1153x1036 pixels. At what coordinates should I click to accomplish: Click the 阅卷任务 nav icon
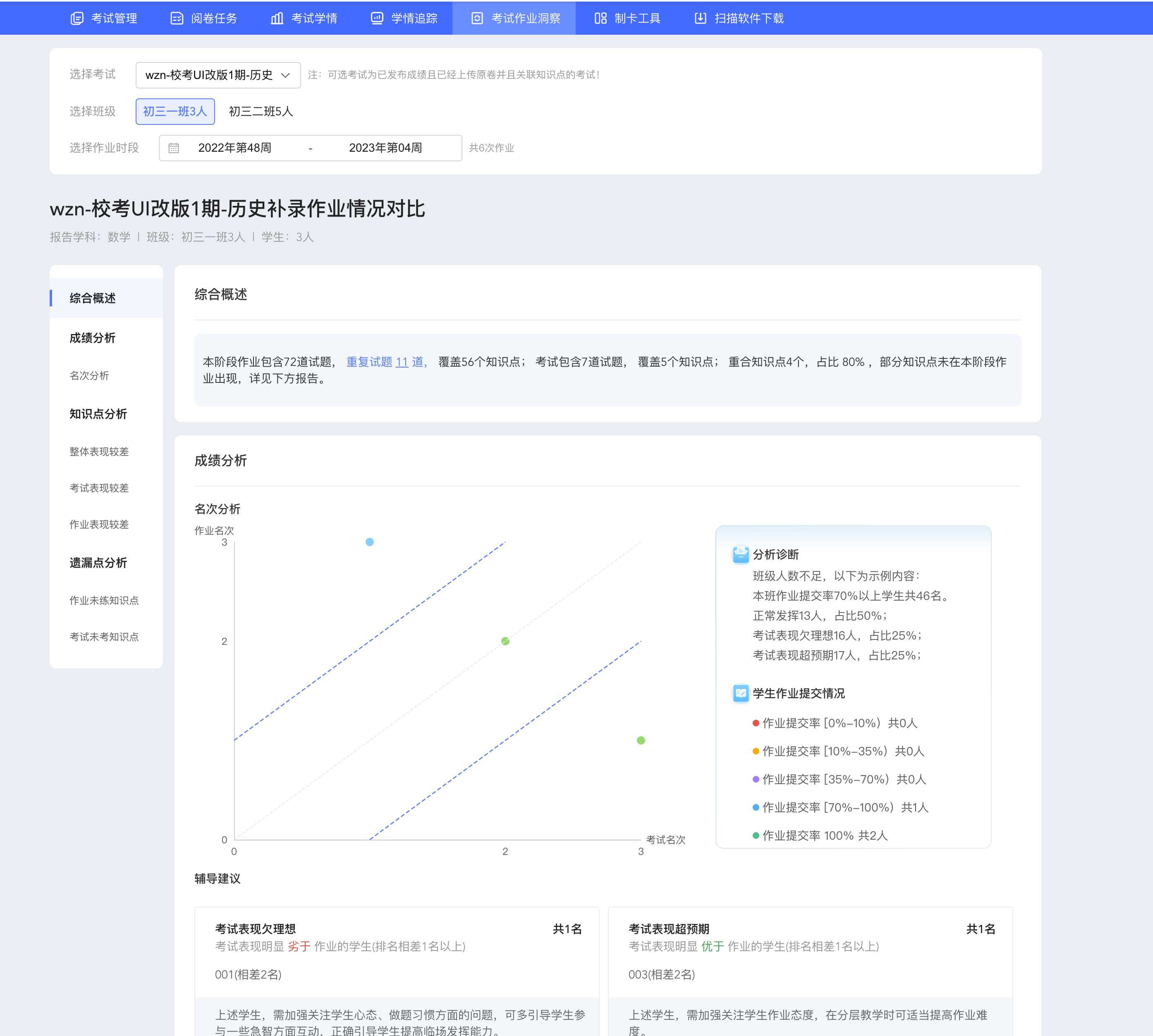point(177,18)
